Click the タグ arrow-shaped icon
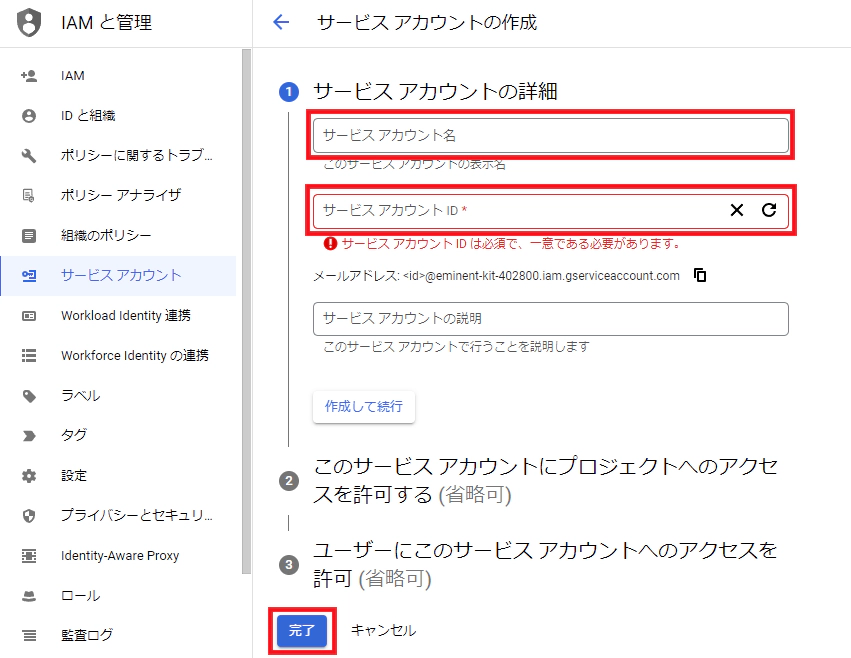The image size is (851, 658). click(29, 435)
